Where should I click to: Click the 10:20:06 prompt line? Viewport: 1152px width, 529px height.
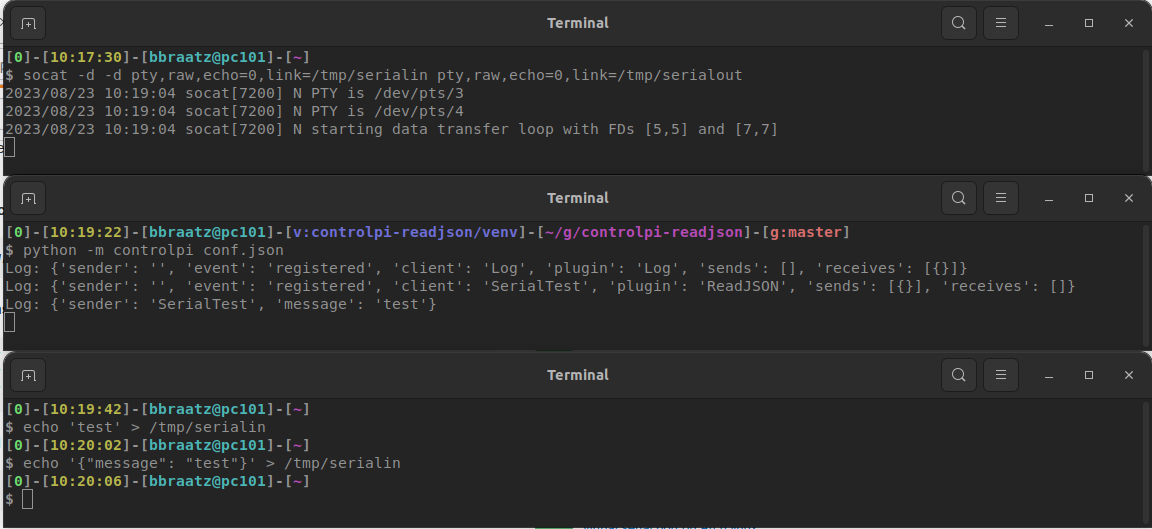click(157, 481)
